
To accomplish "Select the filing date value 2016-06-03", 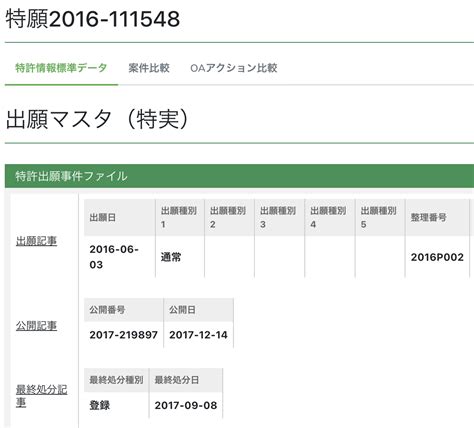I will tap(114, 257).
